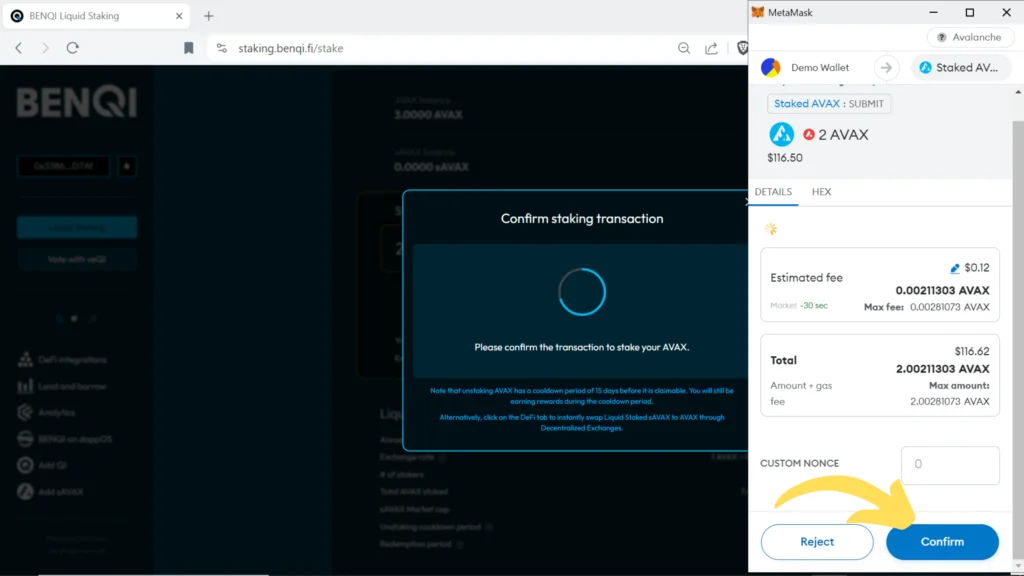Click the Confirm button in MetaMask
This screenshot has height=576, width=1024.
(x=942, y=542)
